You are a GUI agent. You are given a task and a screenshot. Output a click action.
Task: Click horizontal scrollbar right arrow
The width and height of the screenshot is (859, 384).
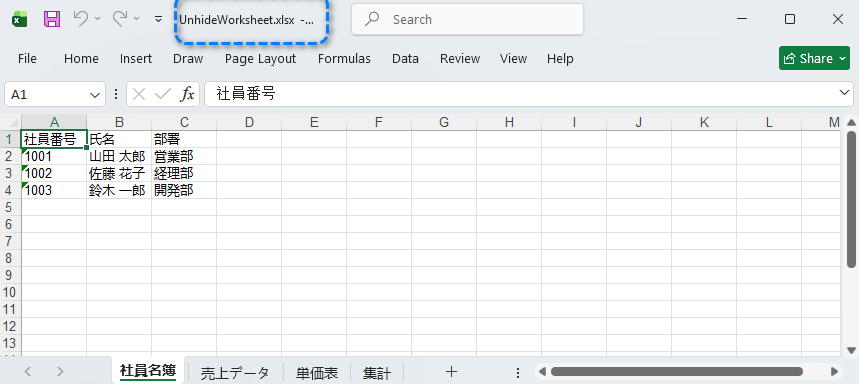point(834,372)
